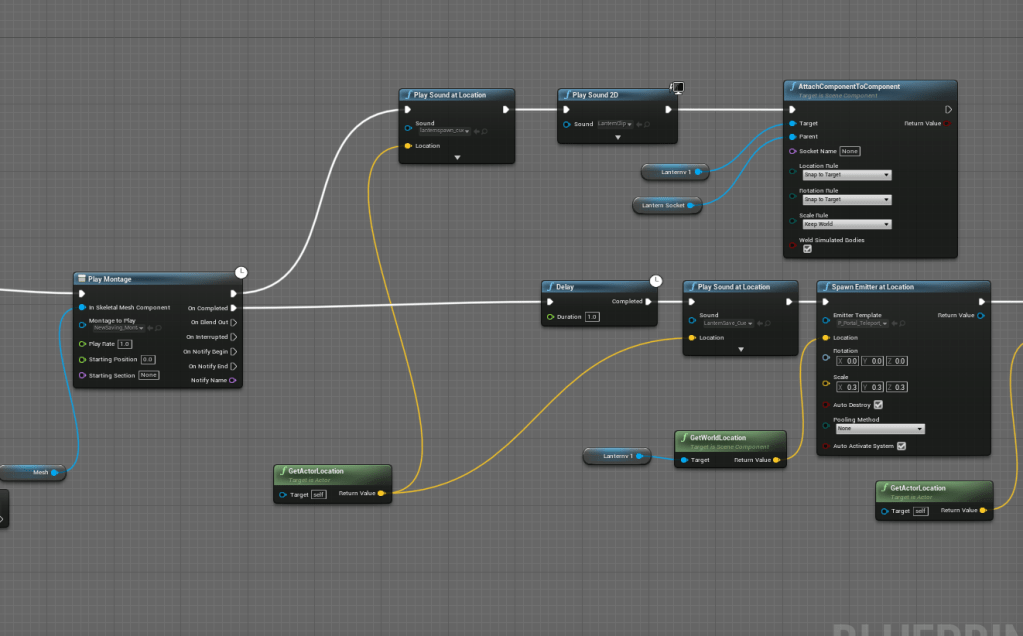The height and width of the screenshot is (636, 1023).
Task: Select the Mesh variable node
Action: [x=33, y=472]
